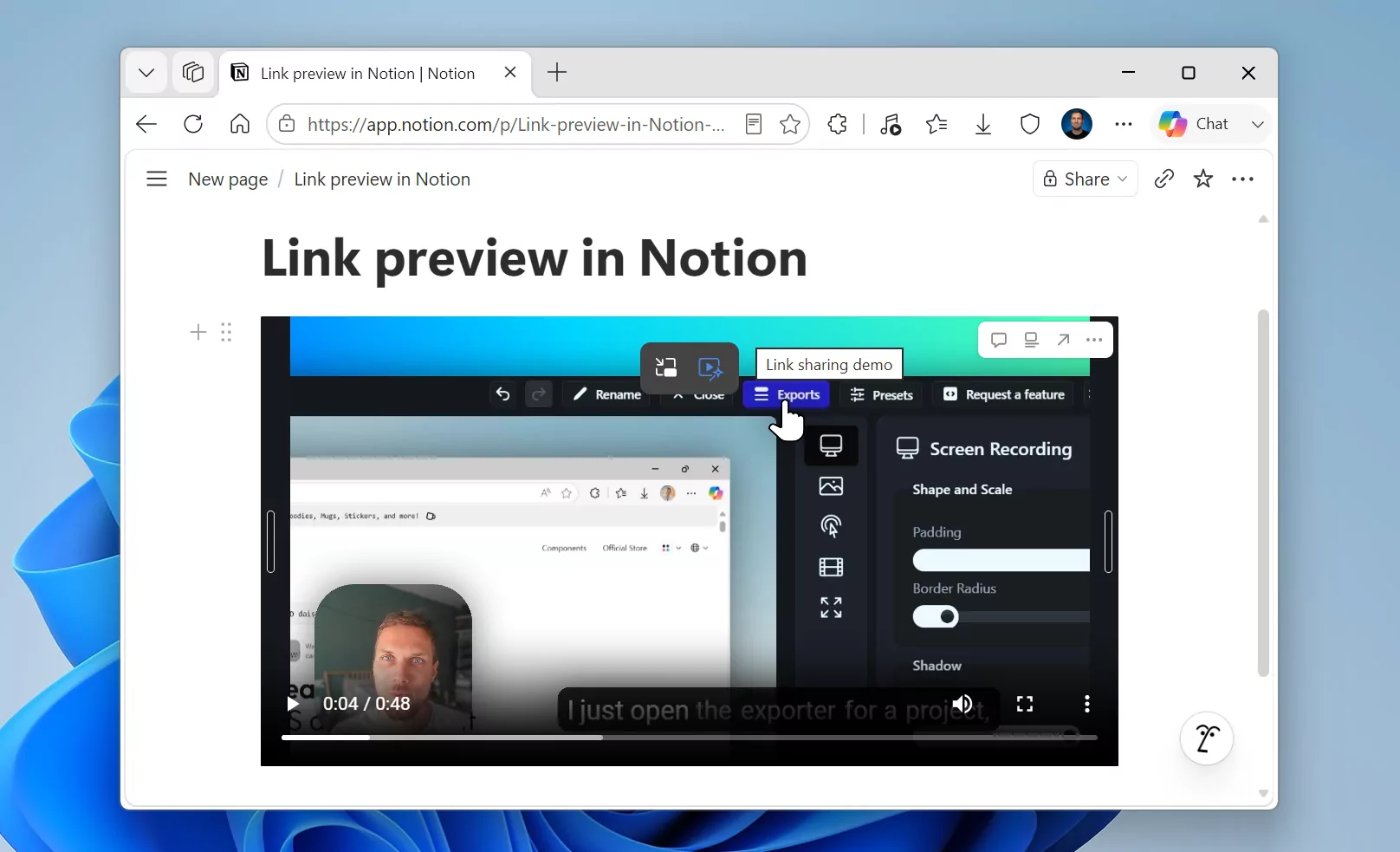View site information lock icon

tap(287, 125)
